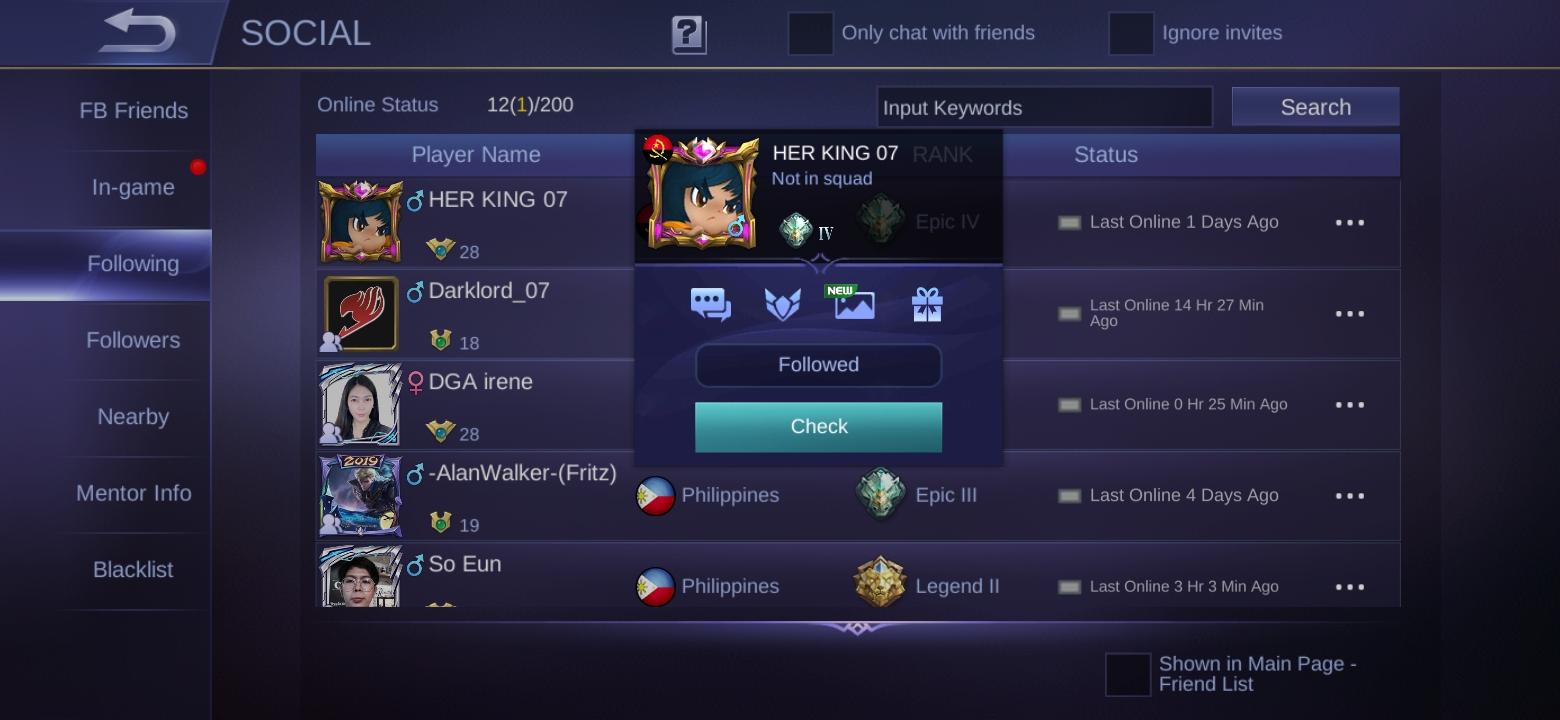This screenshot has height=720, width=1560.
Task: Click the Check button in popup
Action: (819, 427)
